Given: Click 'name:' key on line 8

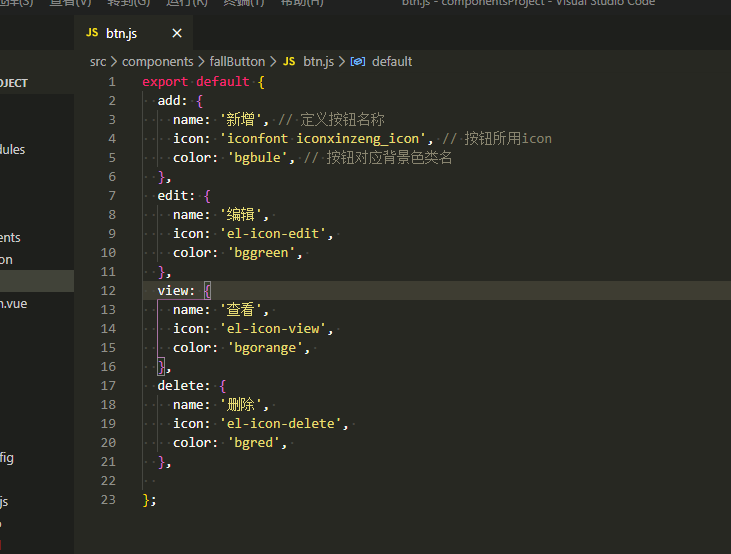Looking at the screenshot, I should click(x=191, y=215).
